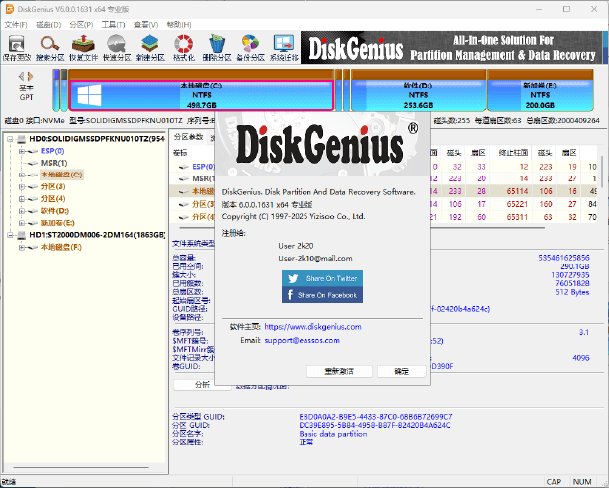Select the 253.6GB 软件(D:) partition bar
Screen dimensions: 609x488
(x=412, y=95)
